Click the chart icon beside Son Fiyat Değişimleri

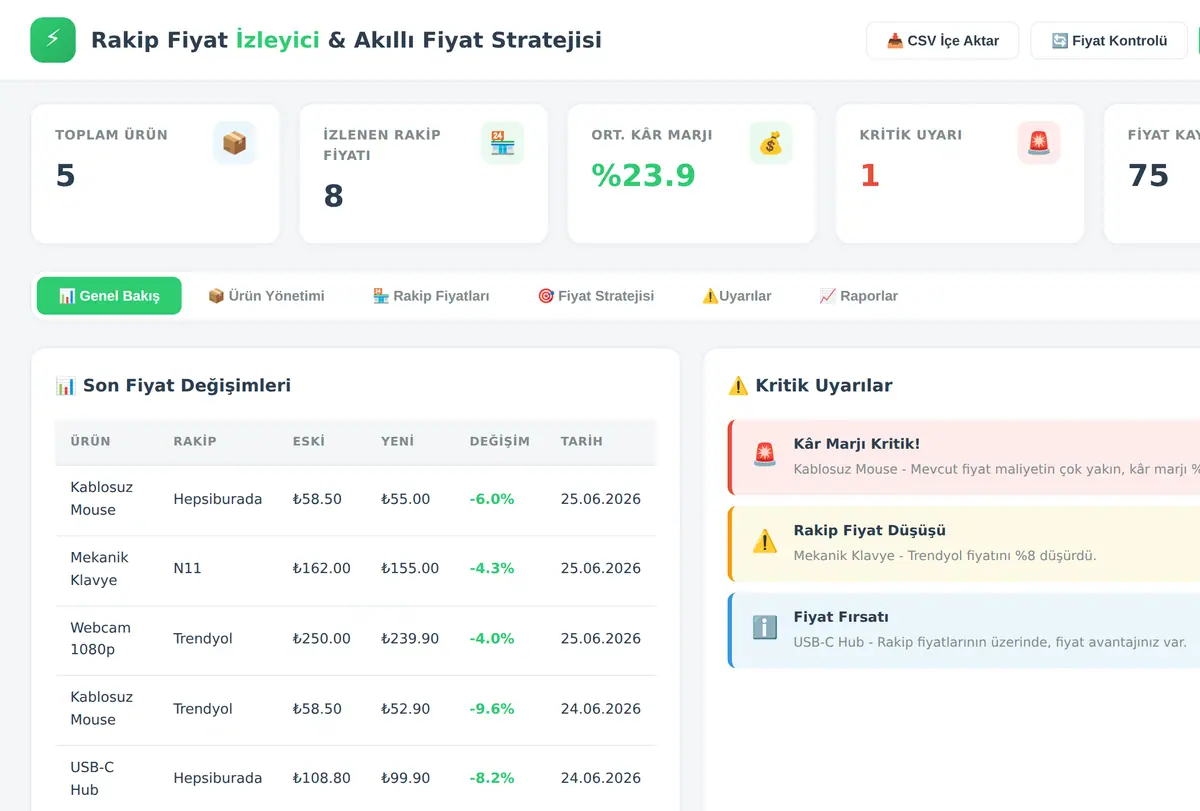coord(66,385)
